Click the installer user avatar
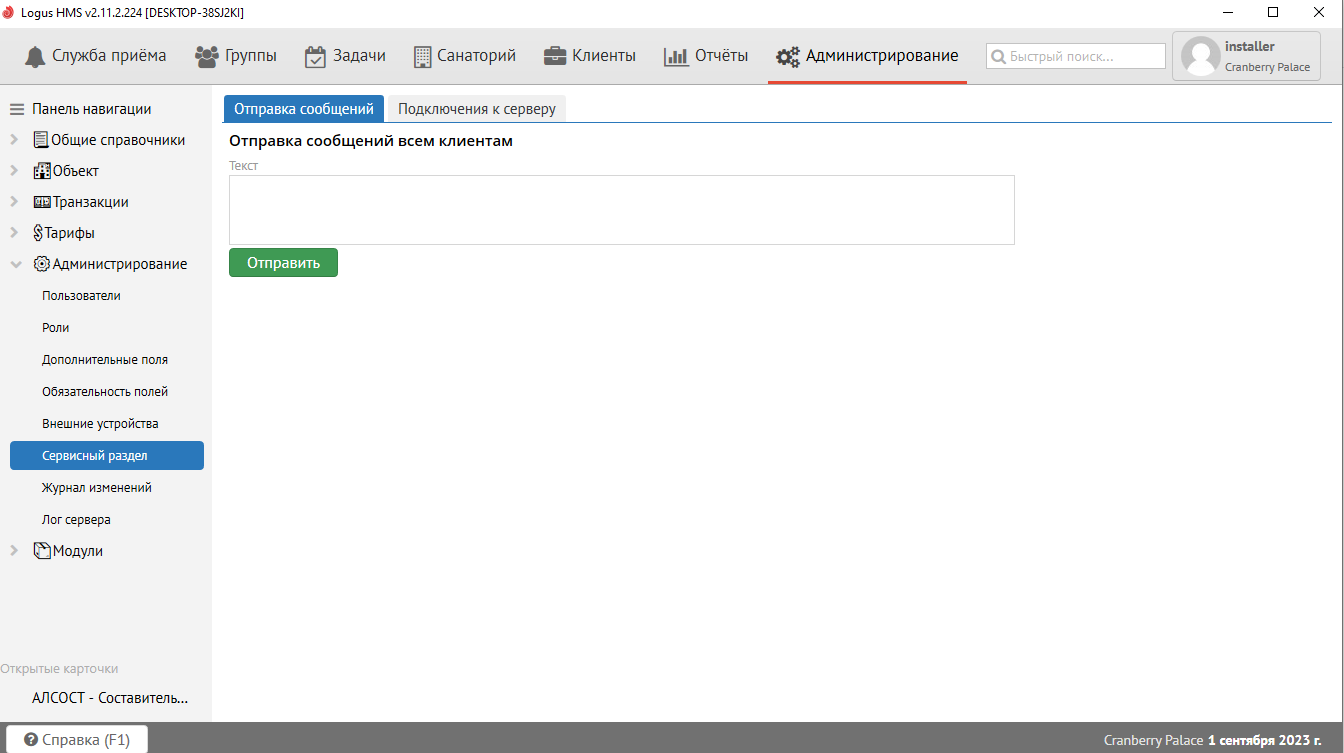This screenshot has width=1344, height=753. pyautogui.click(x=1200, y=57)
